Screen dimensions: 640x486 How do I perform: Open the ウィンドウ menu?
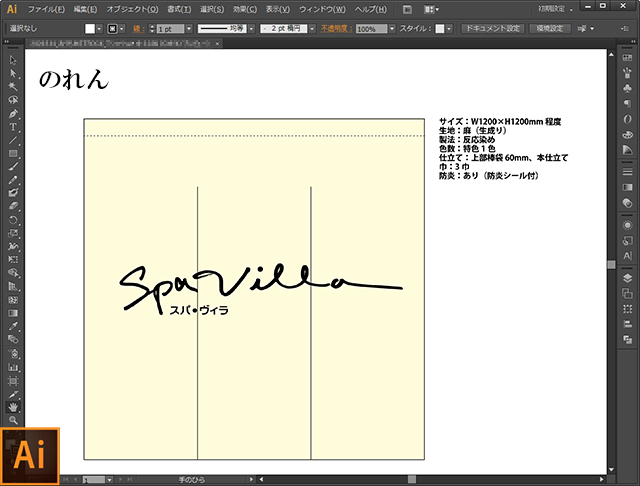tap(322, 9)
